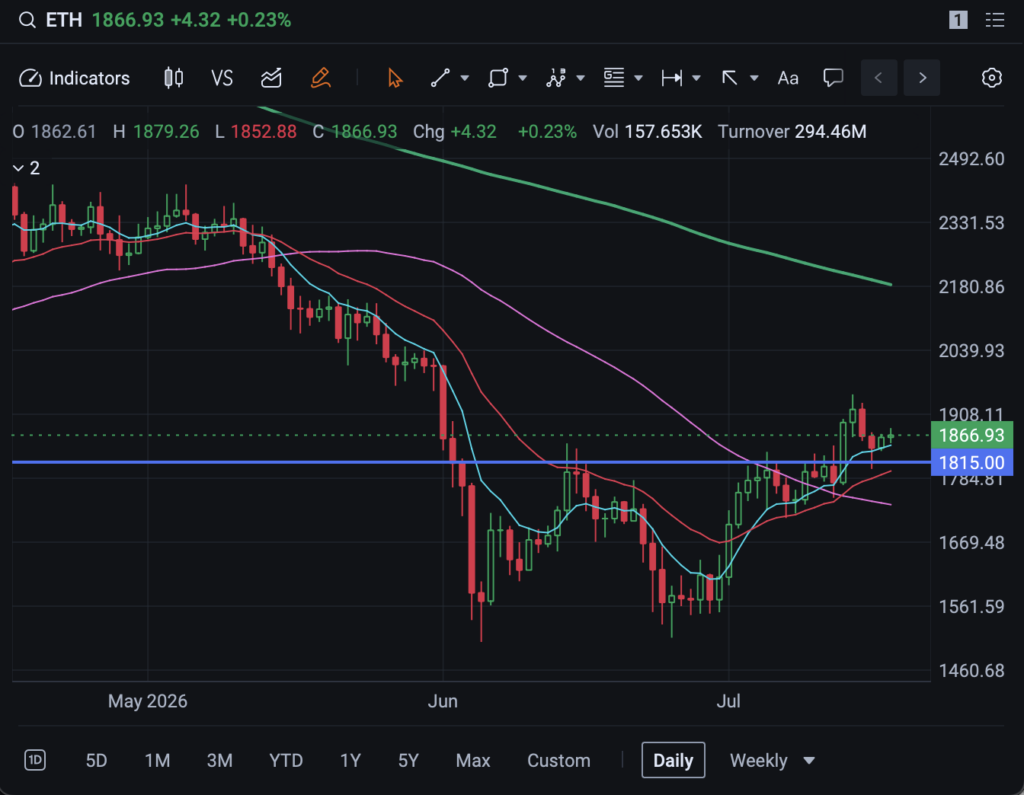Click the search magnifier icon beside ETH

(27, 20)
